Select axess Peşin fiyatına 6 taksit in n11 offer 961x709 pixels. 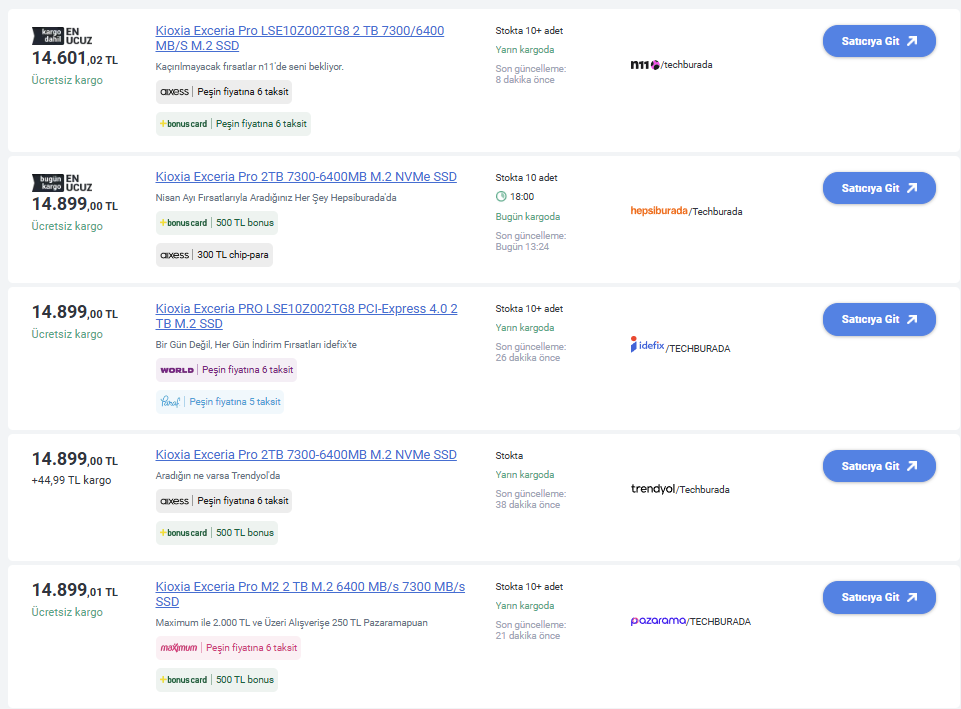(224, 92)
